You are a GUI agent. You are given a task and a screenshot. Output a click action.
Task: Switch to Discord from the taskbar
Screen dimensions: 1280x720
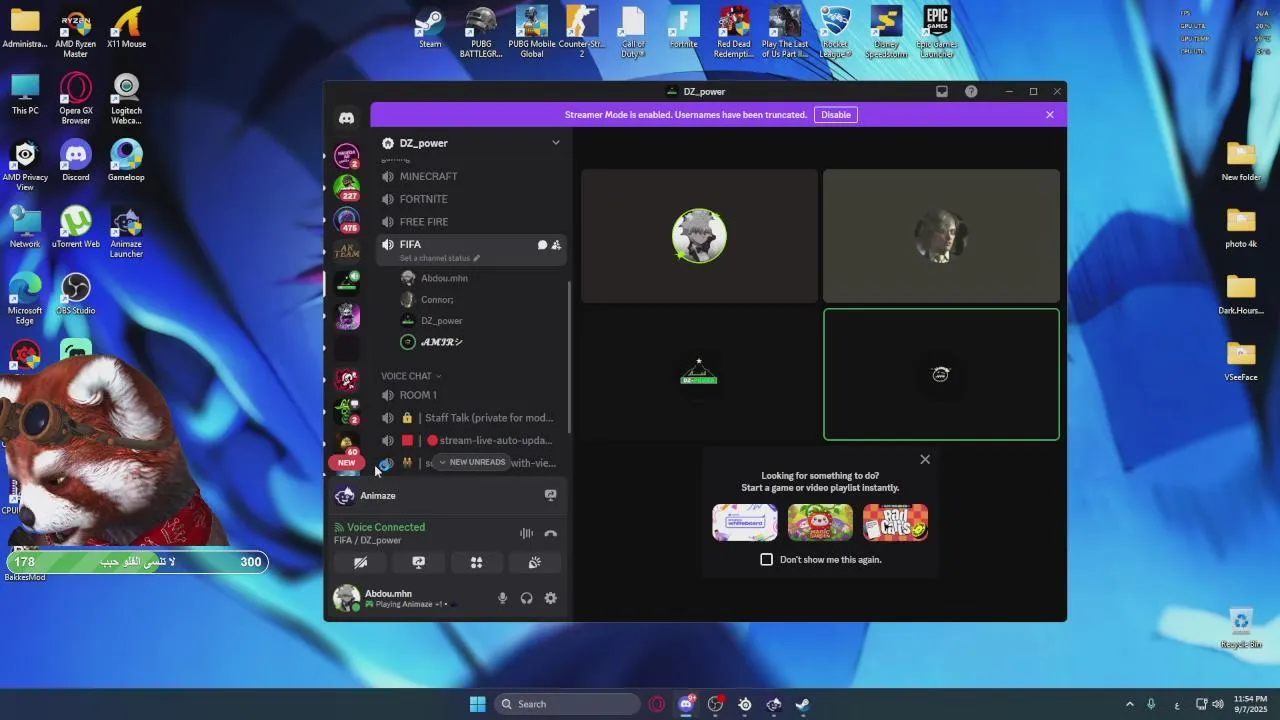[686, 704]
